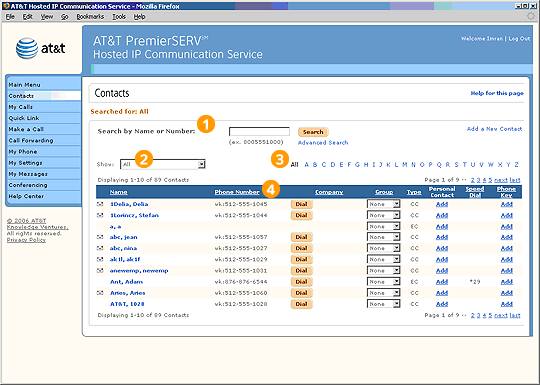The height and width of the screenshot is (385, 540).
Task: Sort by Phone Number column header
Action: point(237,192)
